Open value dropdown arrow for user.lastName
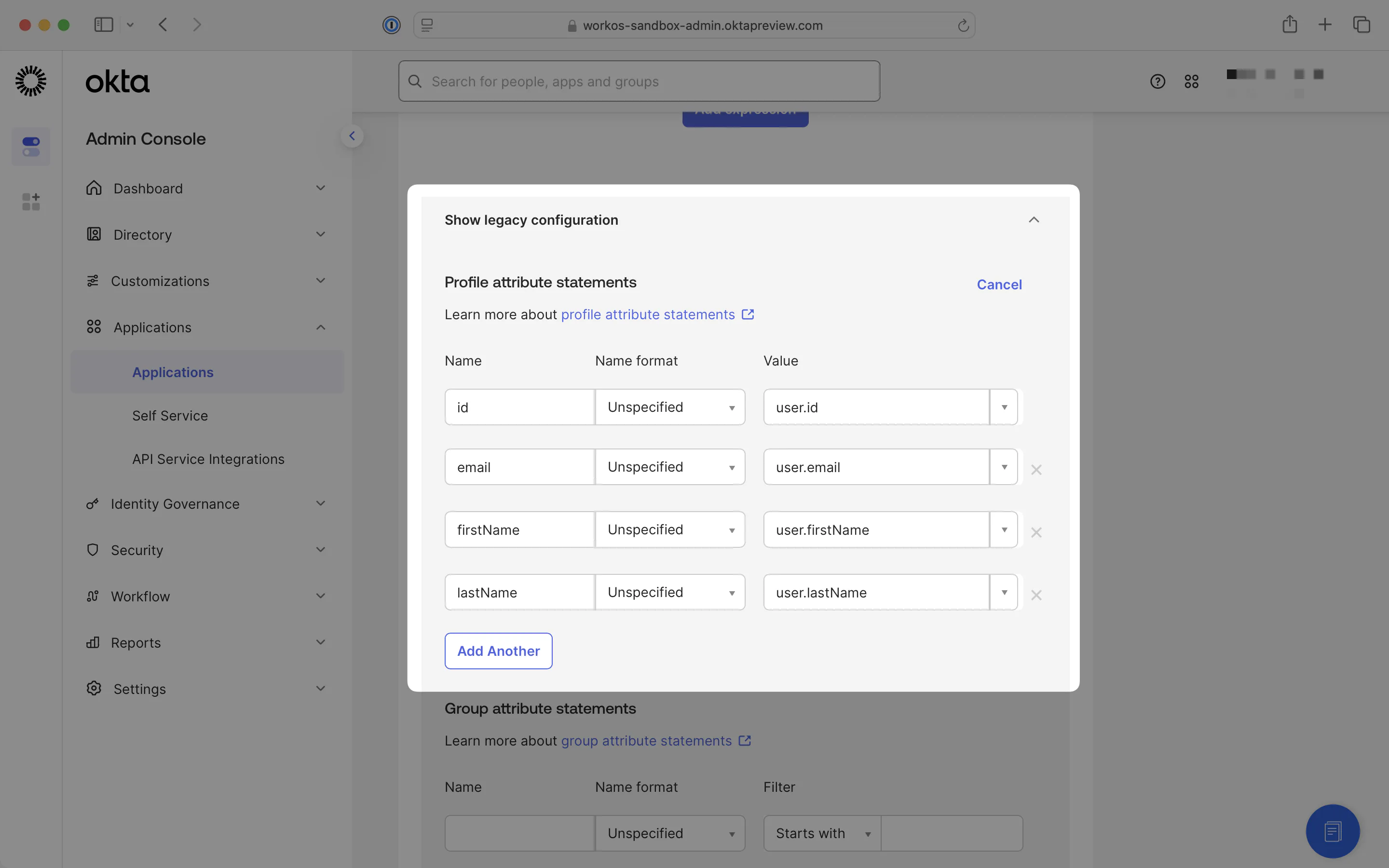 tap(1004, 592)
